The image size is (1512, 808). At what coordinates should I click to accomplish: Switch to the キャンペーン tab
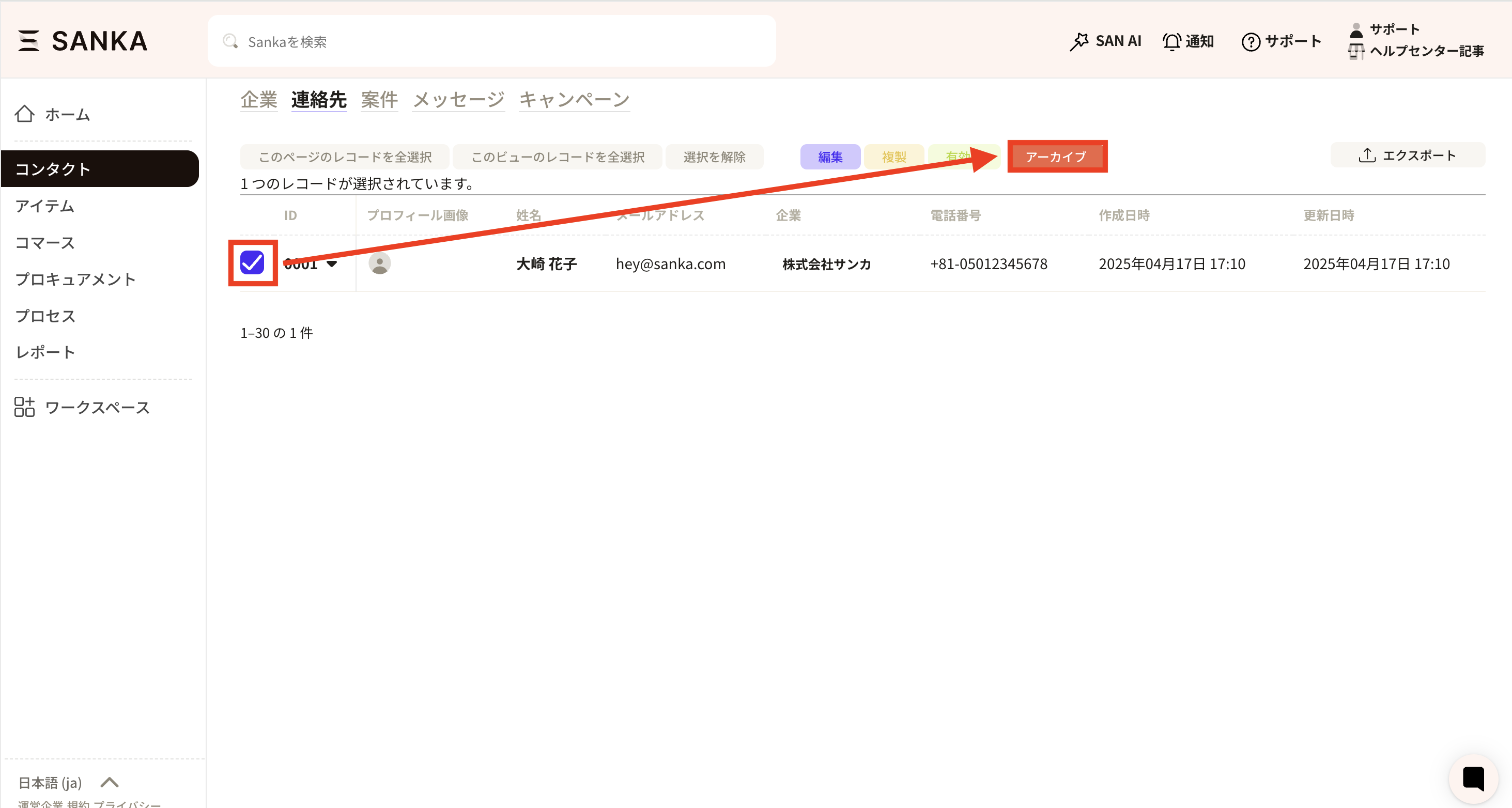pos(574,99)
